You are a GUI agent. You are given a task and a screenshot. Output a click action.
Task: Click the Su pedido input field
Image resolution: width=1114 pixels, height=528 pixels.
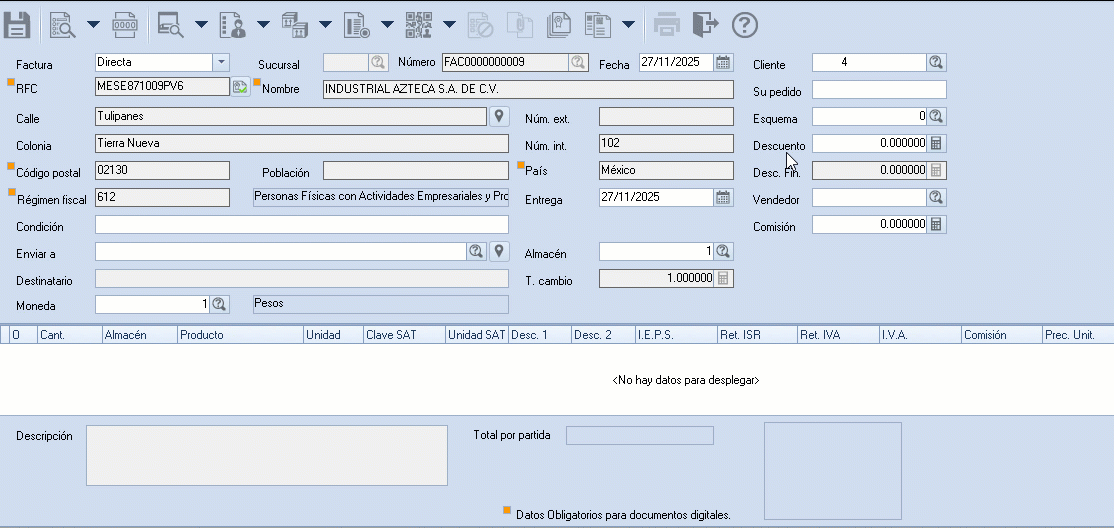[x=879, y=90]
